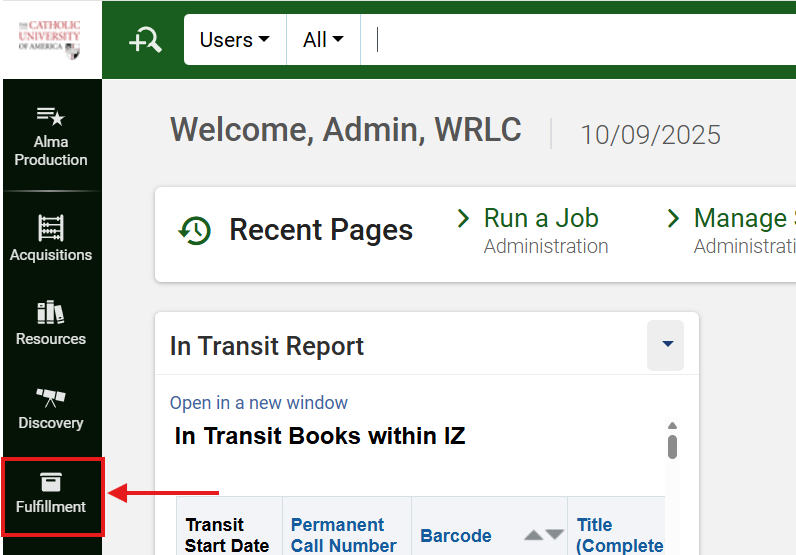The width and height of the screenshot is (796, 555).
Task: Open the Fulfillment box icon
Action: (50, 482)
